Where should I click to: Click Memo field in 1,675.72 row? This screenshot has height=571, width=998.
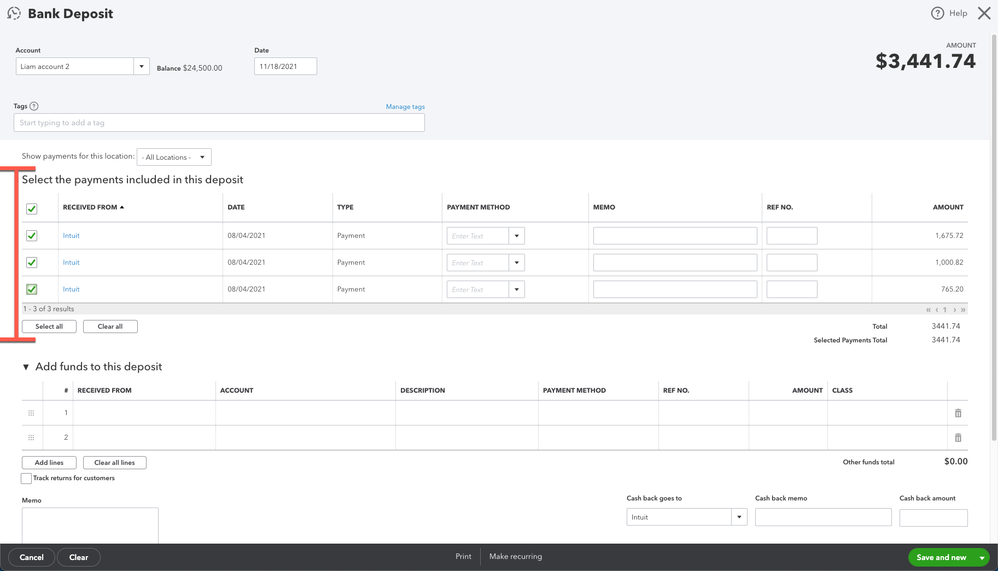tap(675, 236)
